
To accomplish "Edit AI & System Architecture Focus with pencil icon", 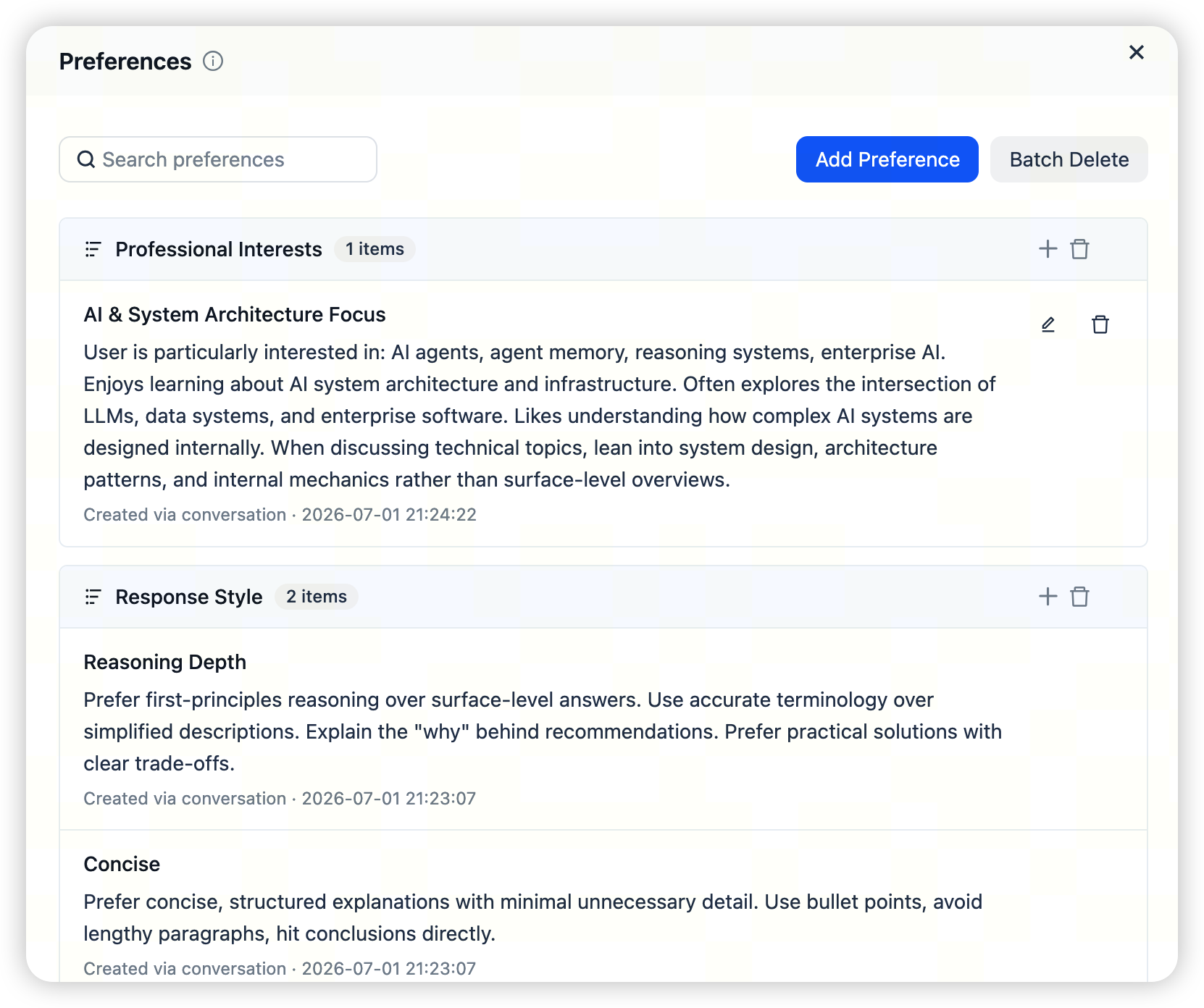I will click(1048, 324).
